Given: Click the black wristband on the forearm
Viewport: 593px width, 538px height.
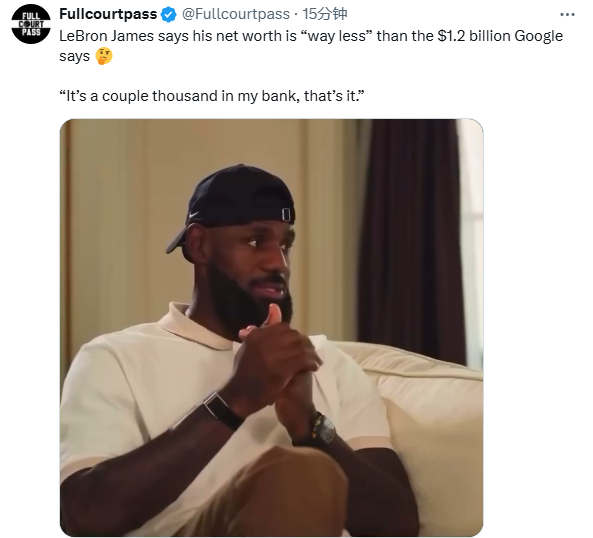Looking at the screenshot, I should coord(223,411).
